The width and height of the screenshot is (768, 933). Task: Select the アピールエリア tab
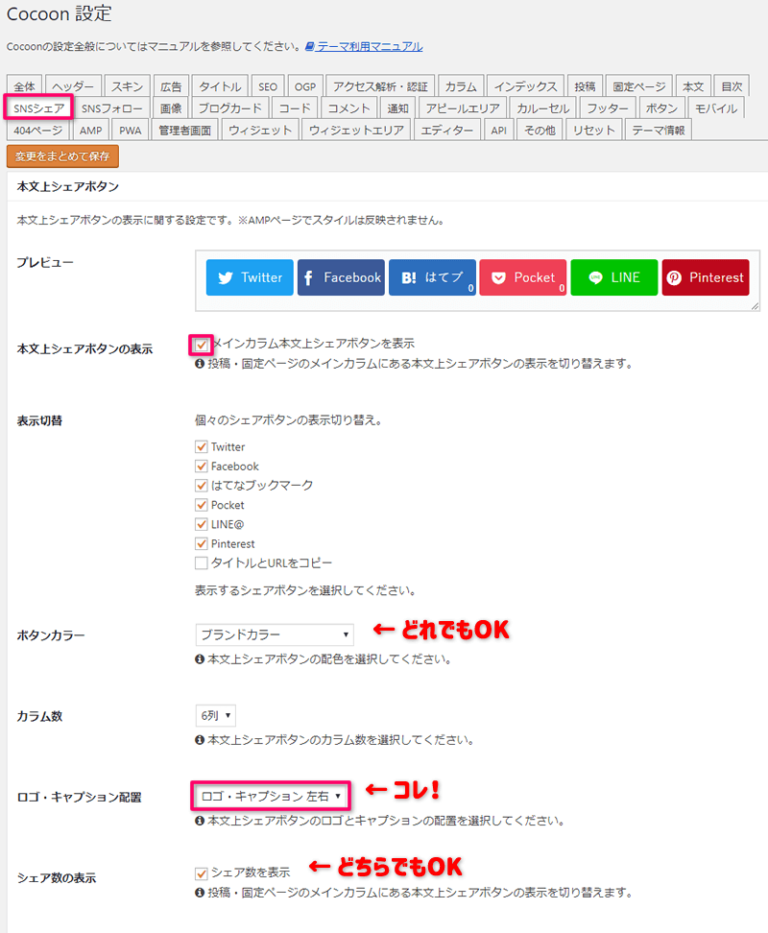click(x=461, y=108)
